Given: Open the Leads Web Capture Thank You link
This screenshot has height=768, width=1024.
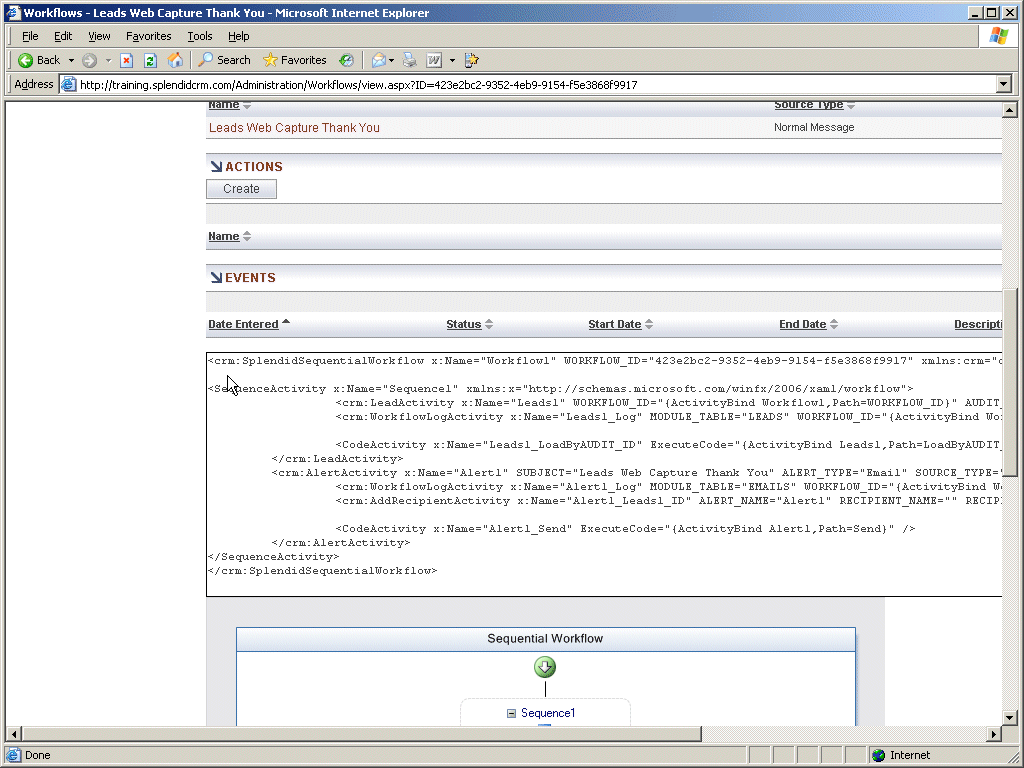Looking at the screenshot, I should pyautogui.click(x=294, y=128).
